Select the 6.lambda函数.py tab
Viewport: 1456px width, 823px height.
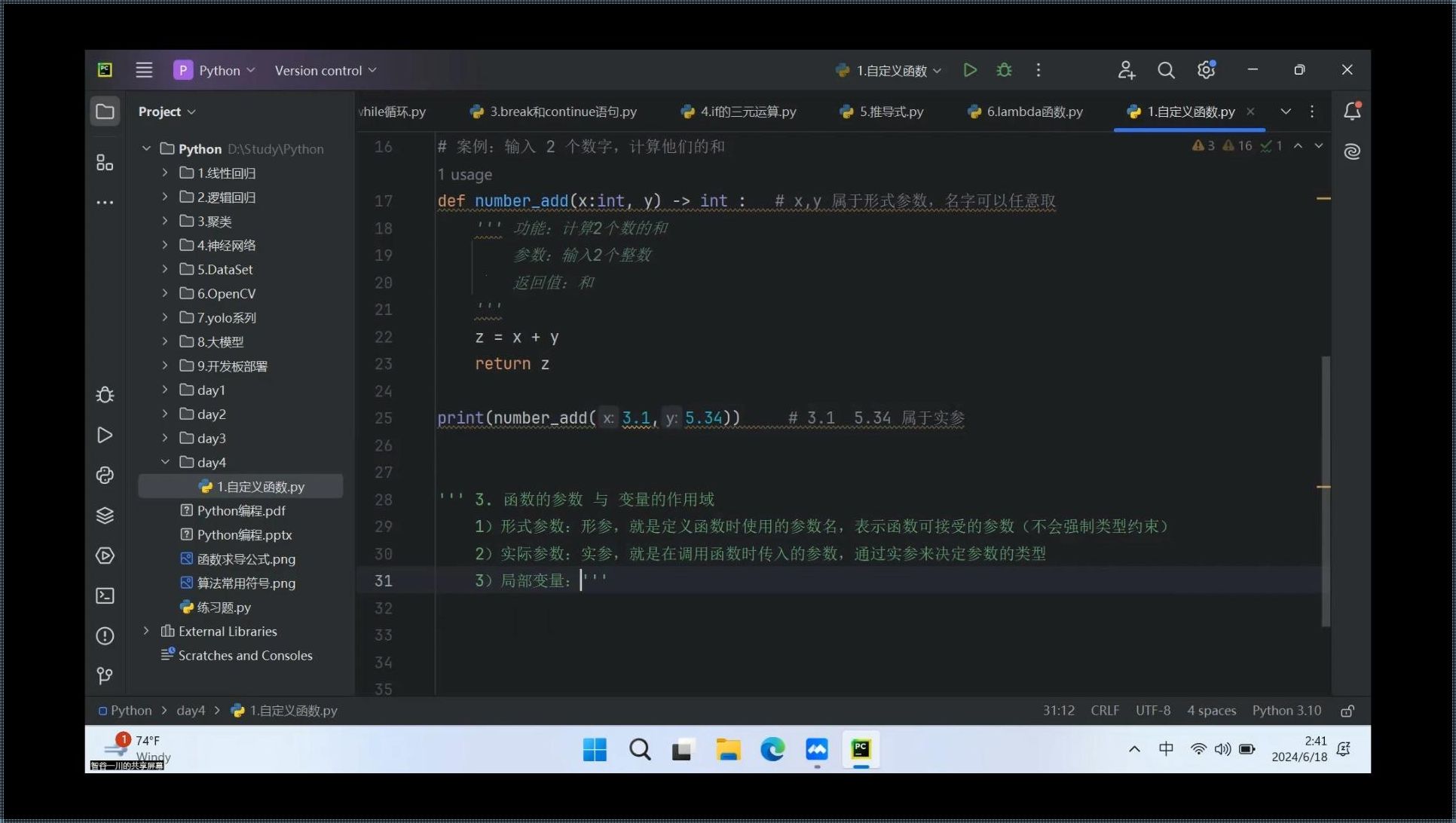pyautogui.click(x=1034, y=111)
